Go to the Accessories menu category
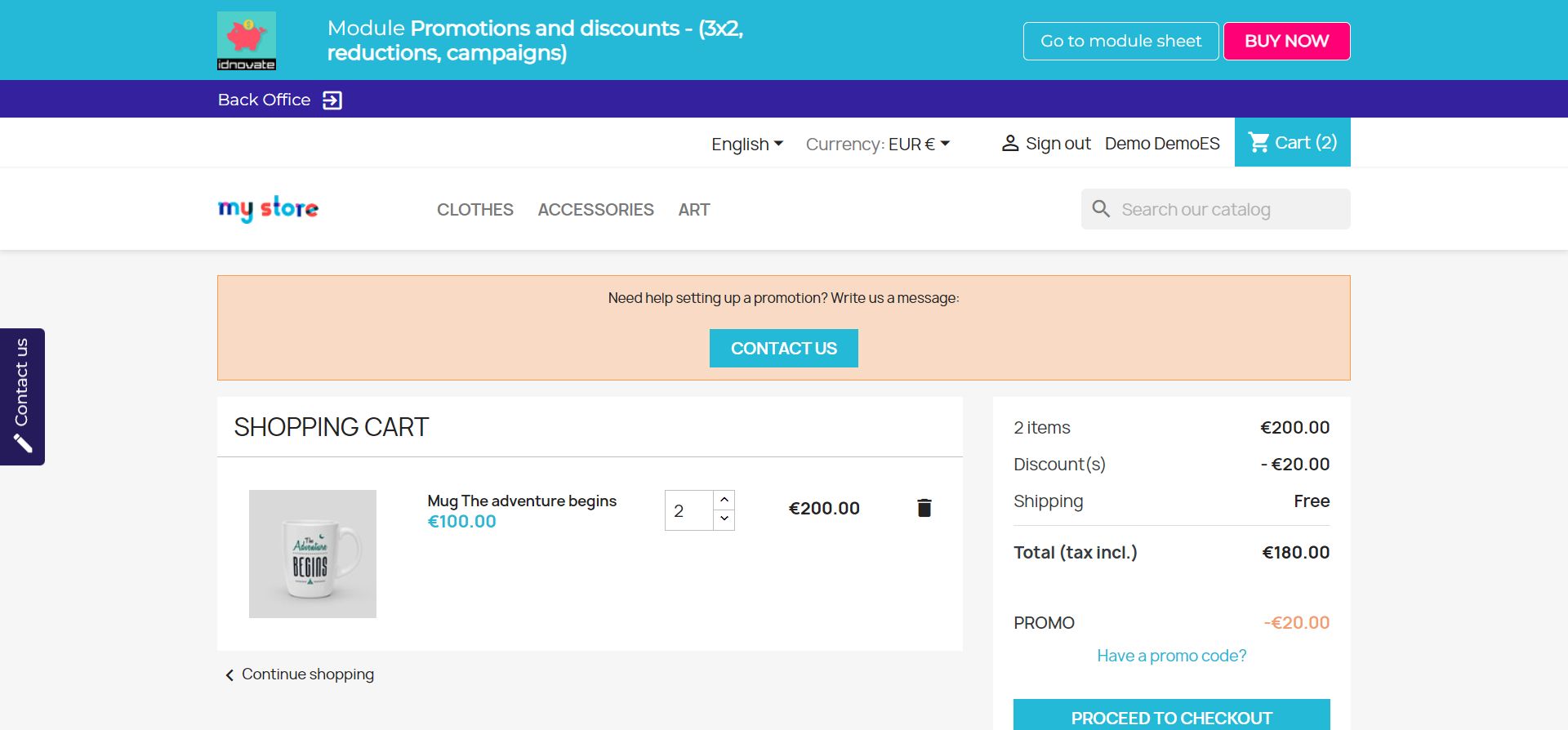1568x730 pixels. [595, 210]
